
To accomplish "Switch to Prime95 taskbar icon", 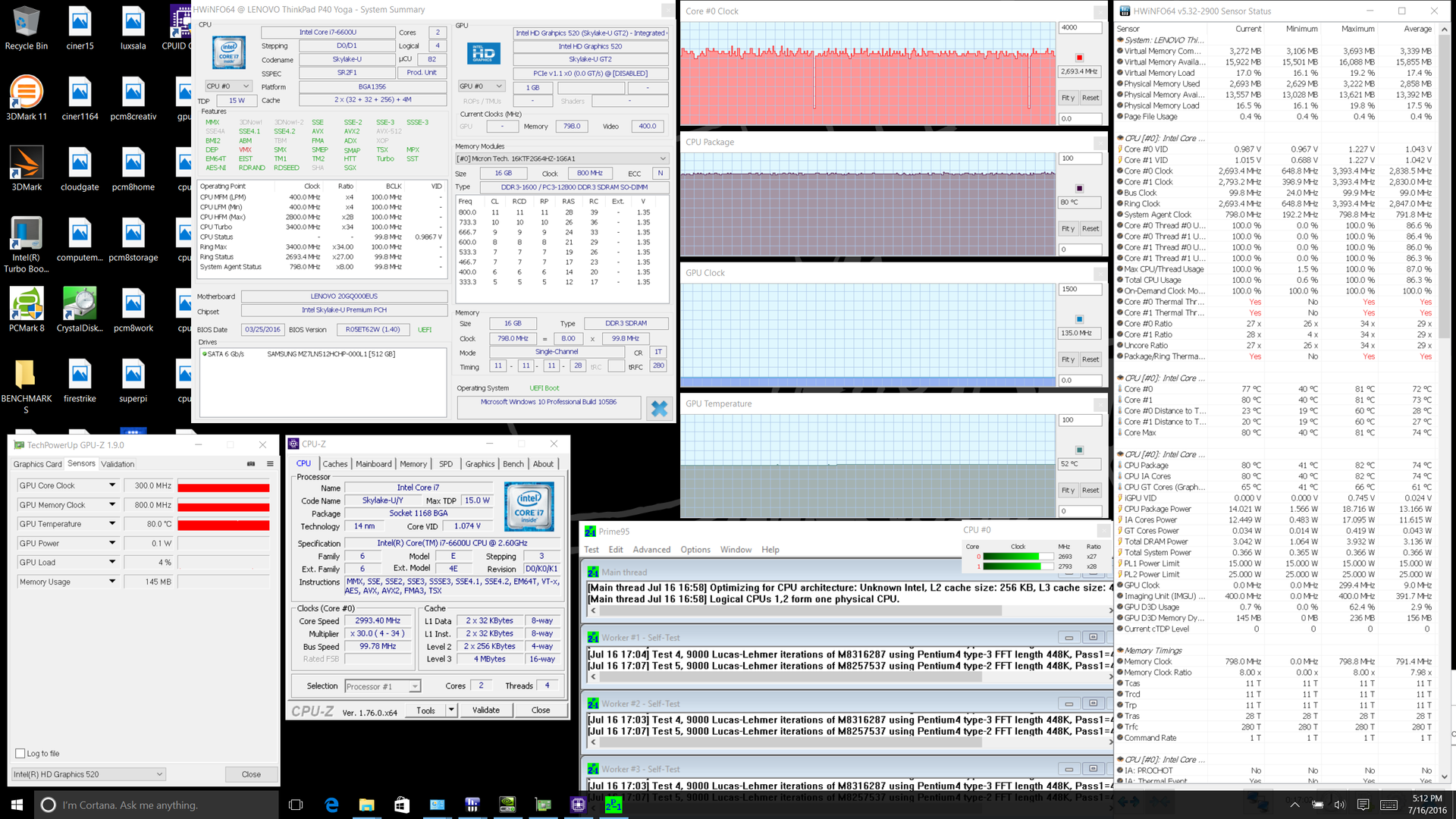I will (x=613, y=805).
